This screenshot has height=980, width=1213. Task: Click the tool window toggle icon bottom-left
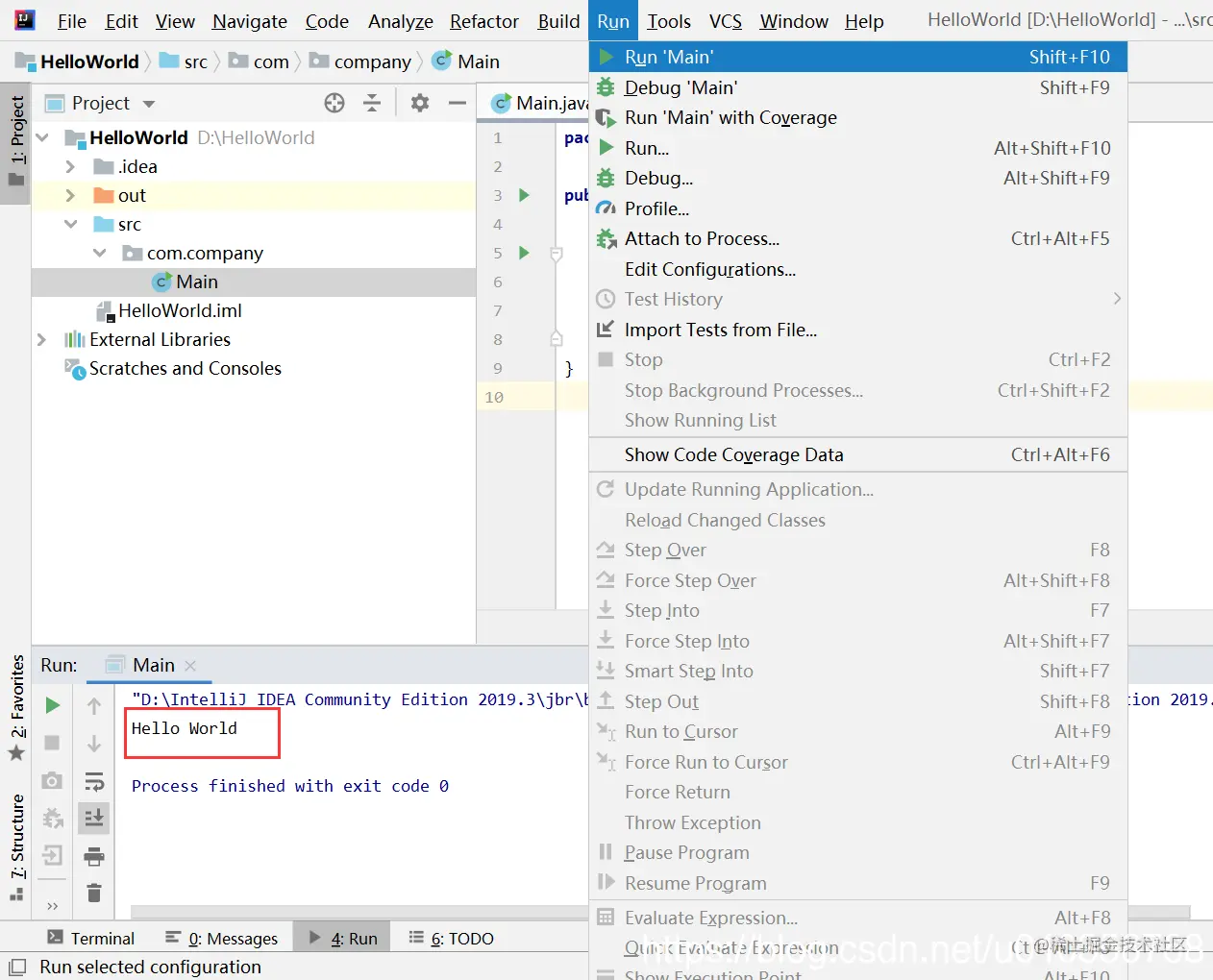click(x=16, y=967)
